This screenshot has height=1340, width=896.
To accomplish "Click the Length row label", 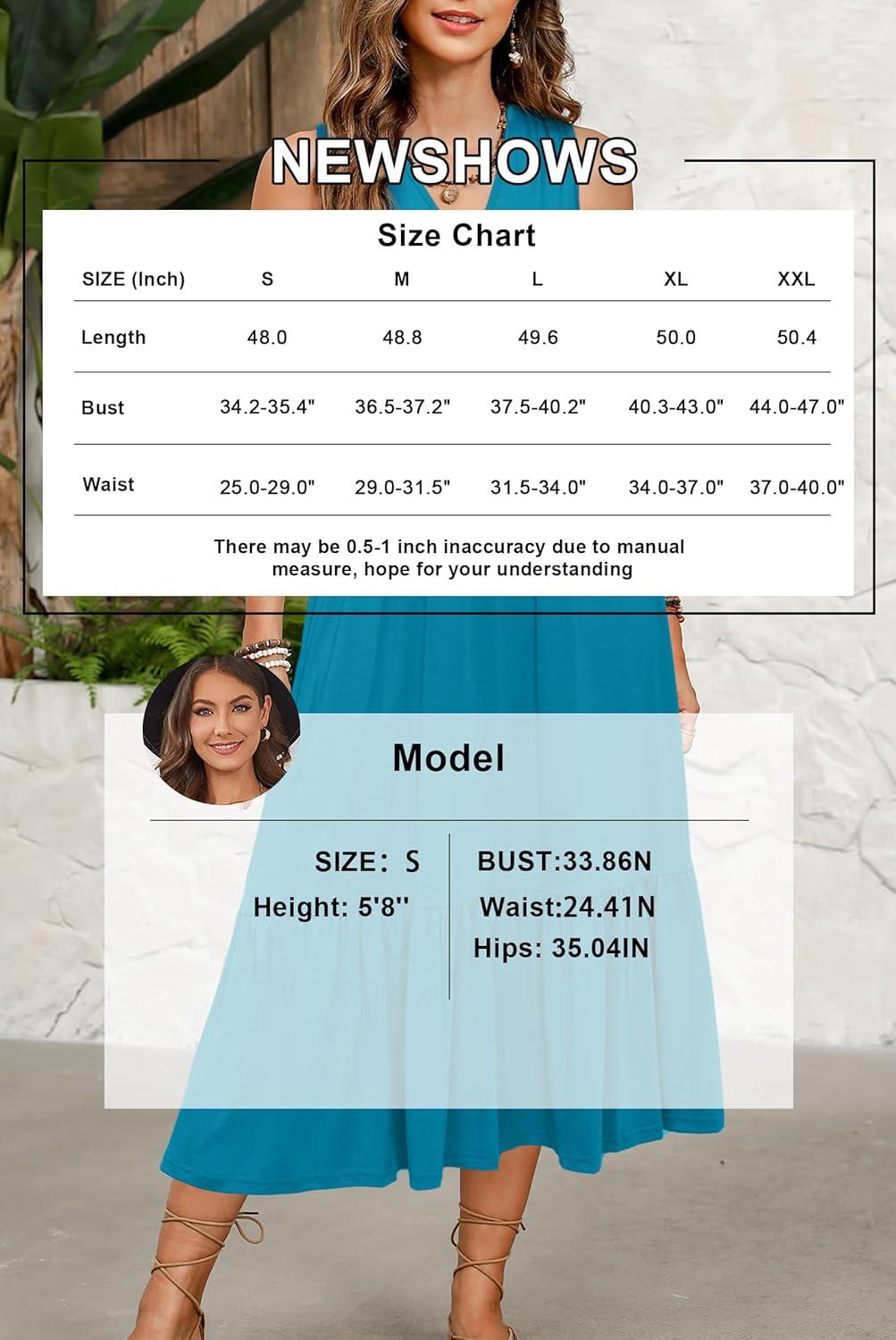I will point(113,338).
